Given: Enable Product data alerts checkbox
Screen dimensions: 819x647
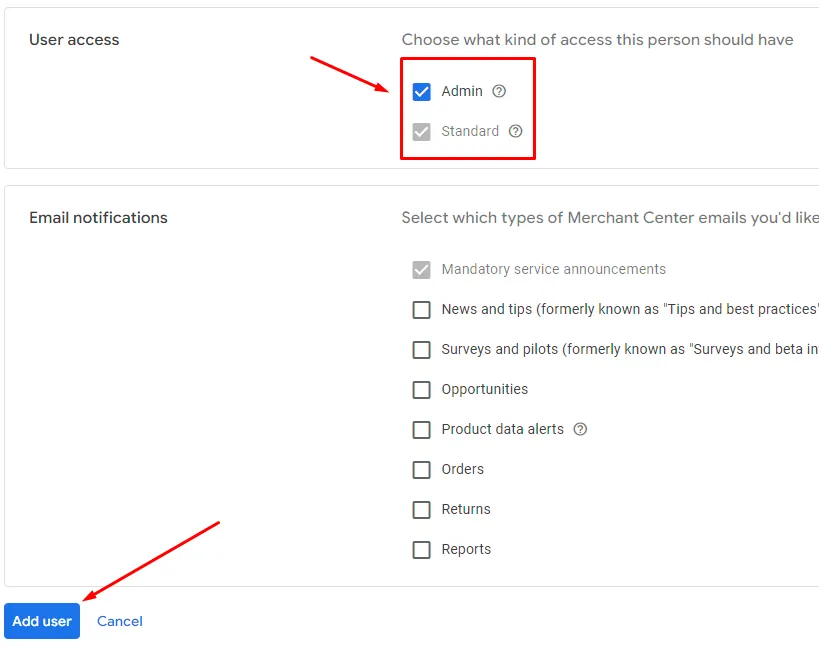Looking at the screenshot, I should (422, 430).
